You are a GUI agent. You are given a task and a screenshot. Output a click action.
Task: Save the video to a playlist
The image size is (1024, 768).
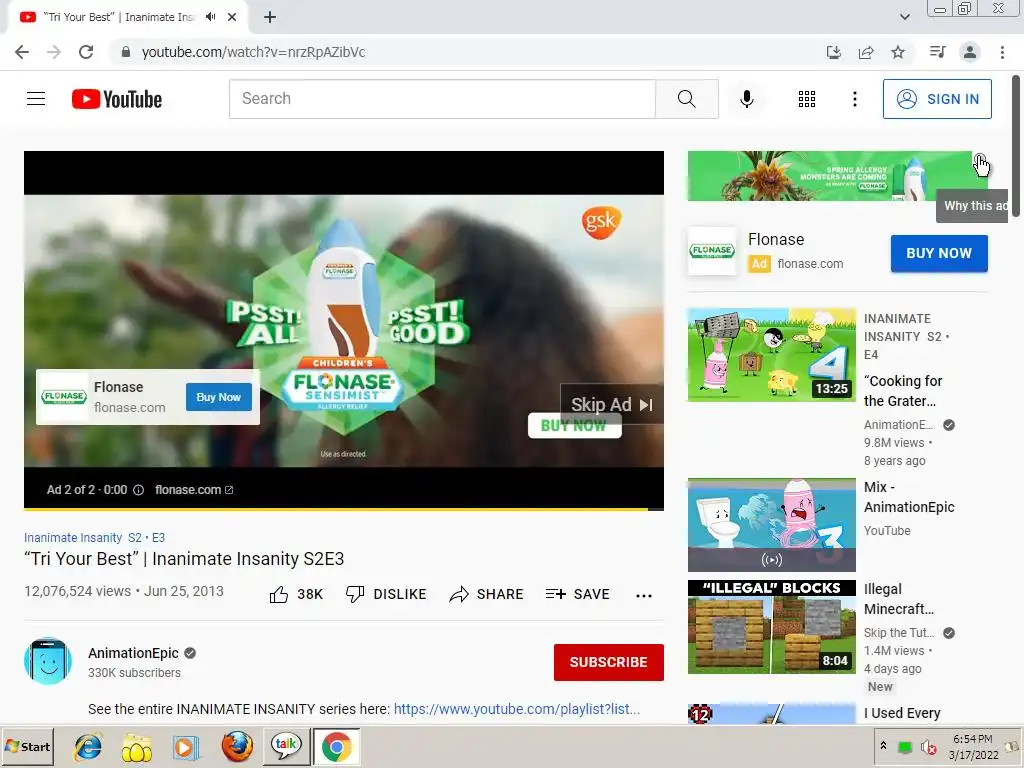577,594
